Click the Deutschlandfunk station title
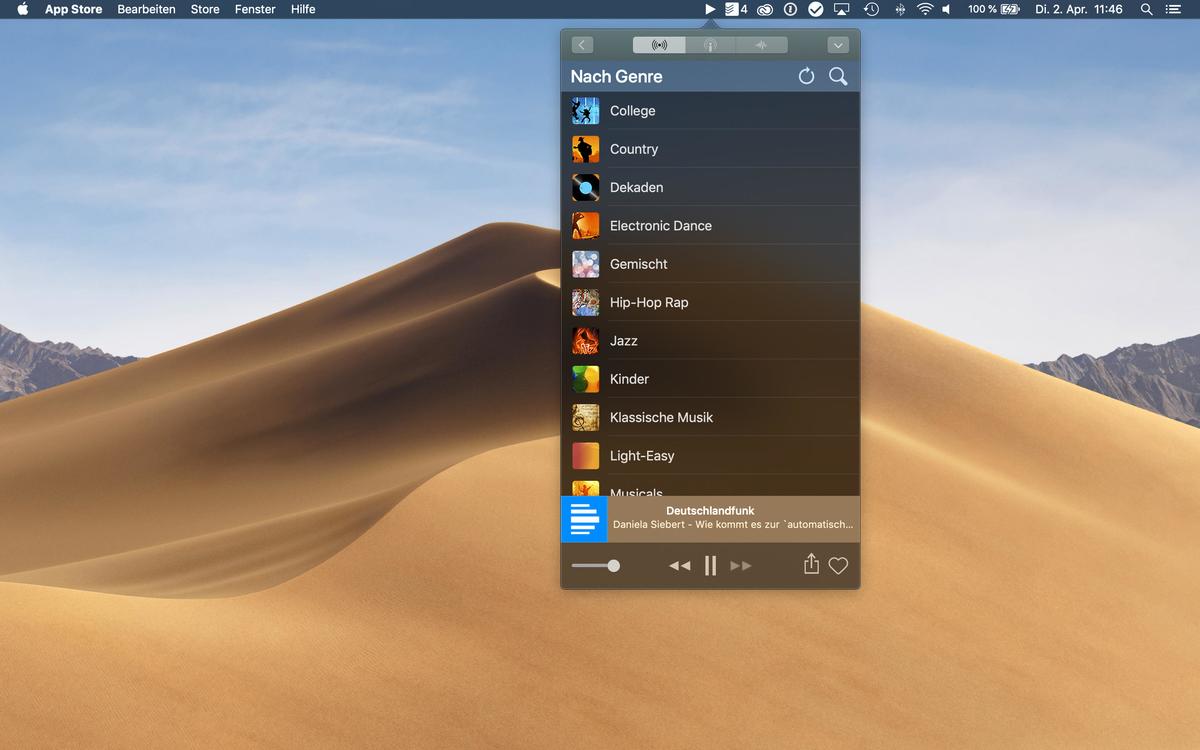This screenshot has height=750, width=1200. point(710,511)
